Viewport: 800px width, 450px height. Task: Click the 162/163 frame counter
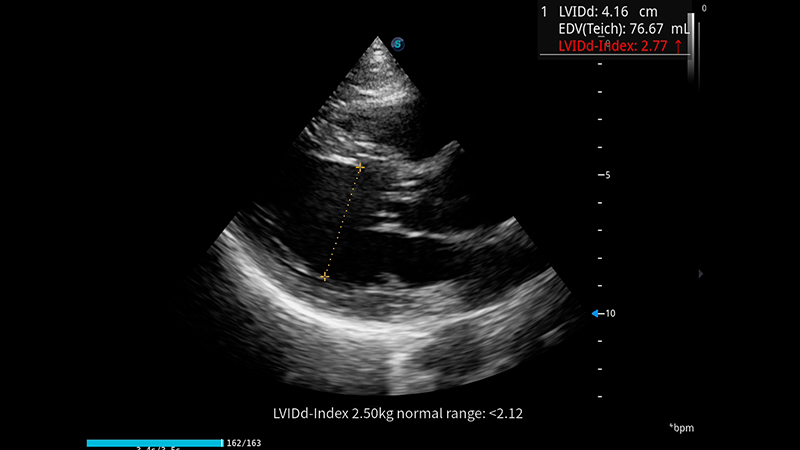[x=243, y=441]
